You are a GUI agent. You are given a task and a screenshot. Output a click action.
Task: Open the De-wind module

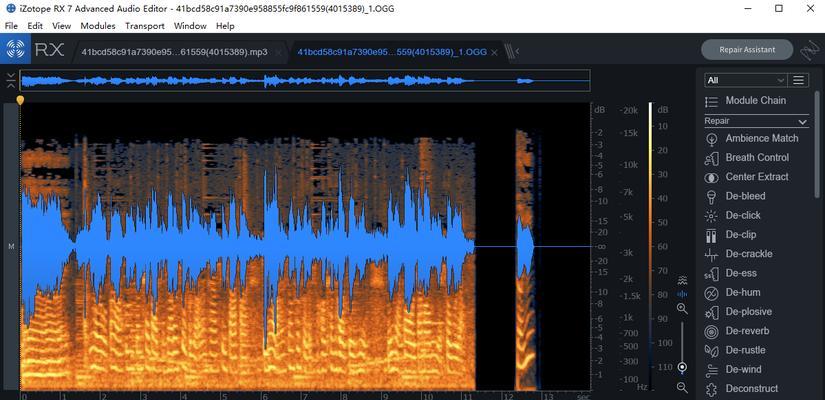tap(732, 369)
